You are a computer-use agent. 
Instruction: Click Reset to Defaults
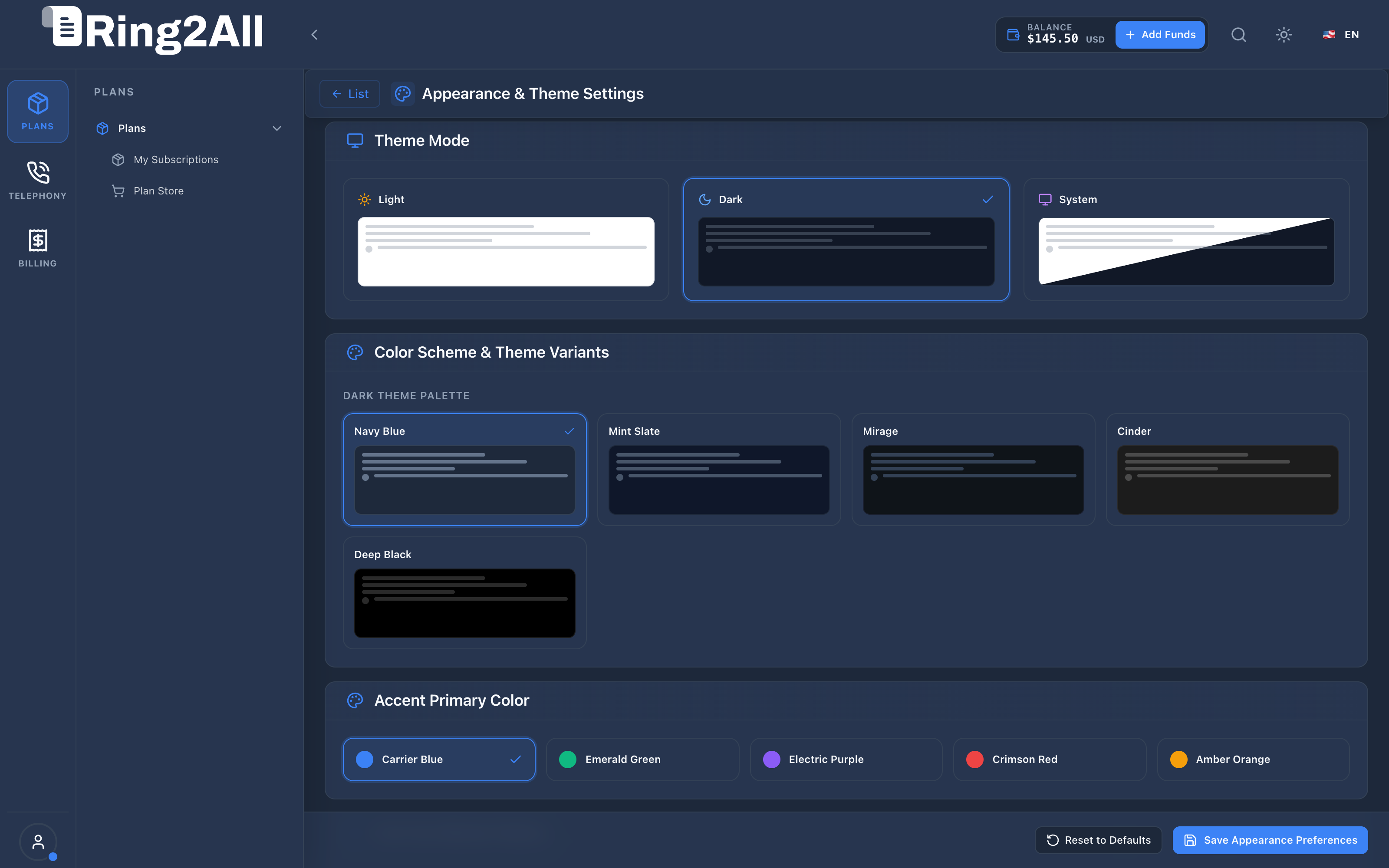pyautogui.click(x=1099, y=840)
